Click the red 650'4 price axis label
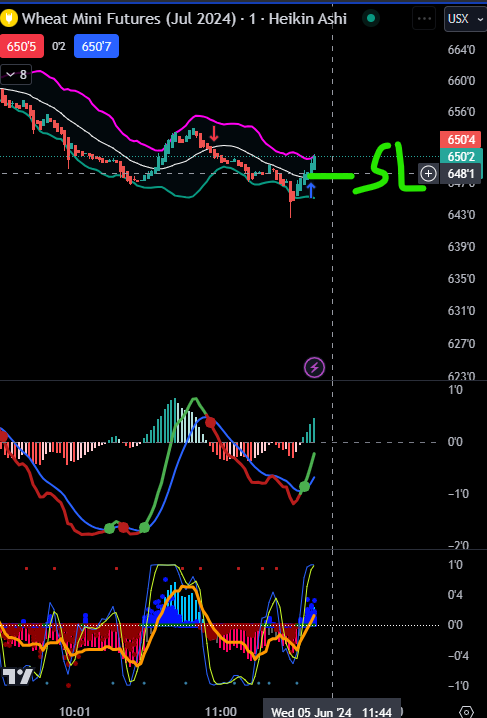The width and height of the screenshot is (487, 718). coord(462,140)
